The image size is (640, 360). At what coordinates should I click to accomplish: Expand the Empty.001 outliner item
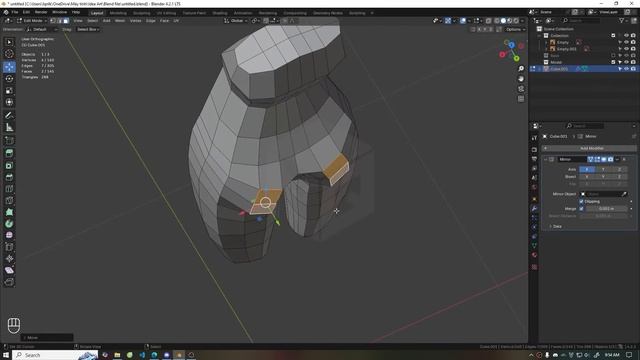[x=547, y=49]
